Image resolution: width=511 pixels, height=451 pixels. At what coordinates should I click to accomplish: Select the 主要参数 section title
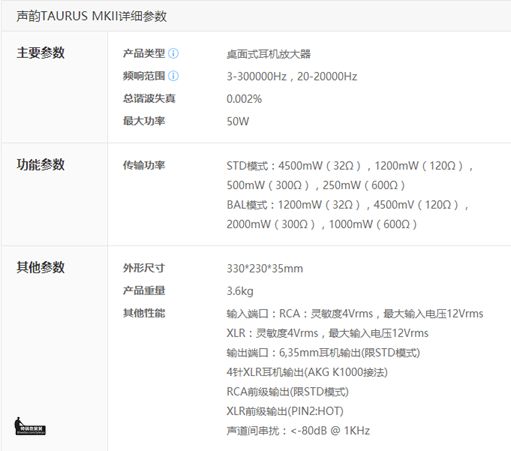tap(41, 53)
